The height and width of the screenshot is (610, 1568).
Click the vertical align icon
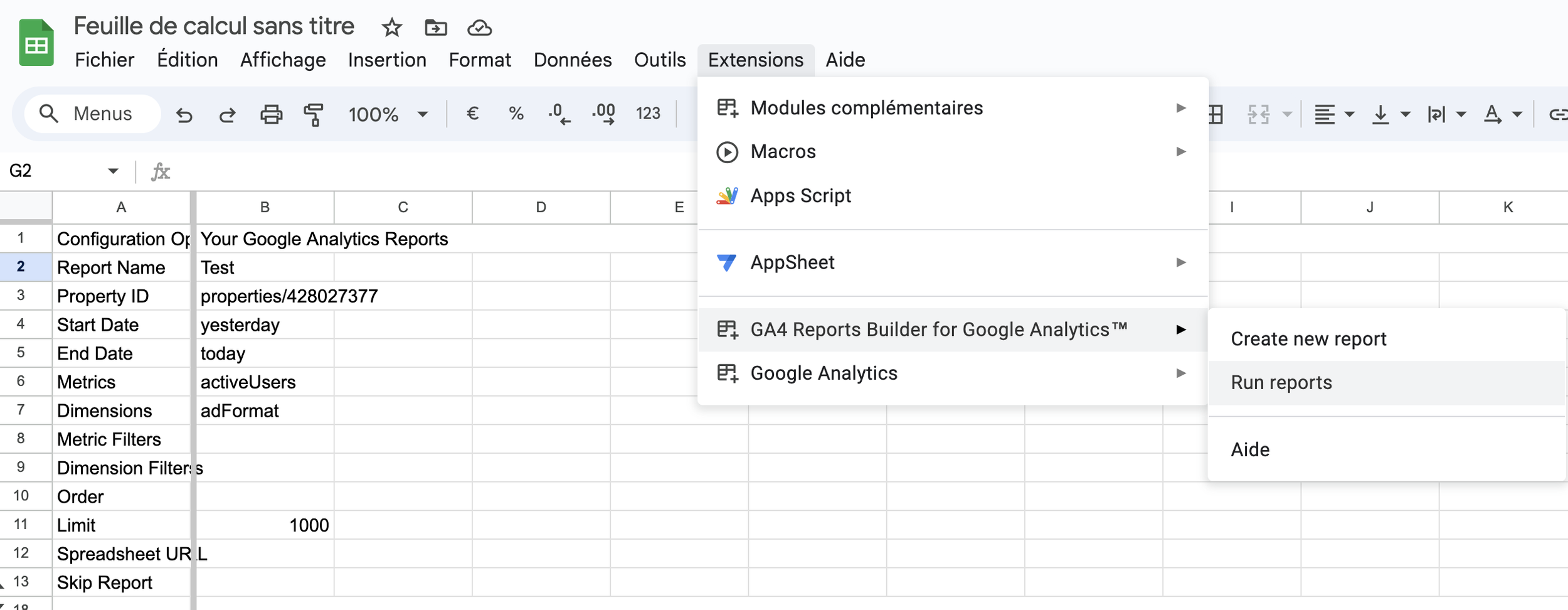tap(1380, 114)
